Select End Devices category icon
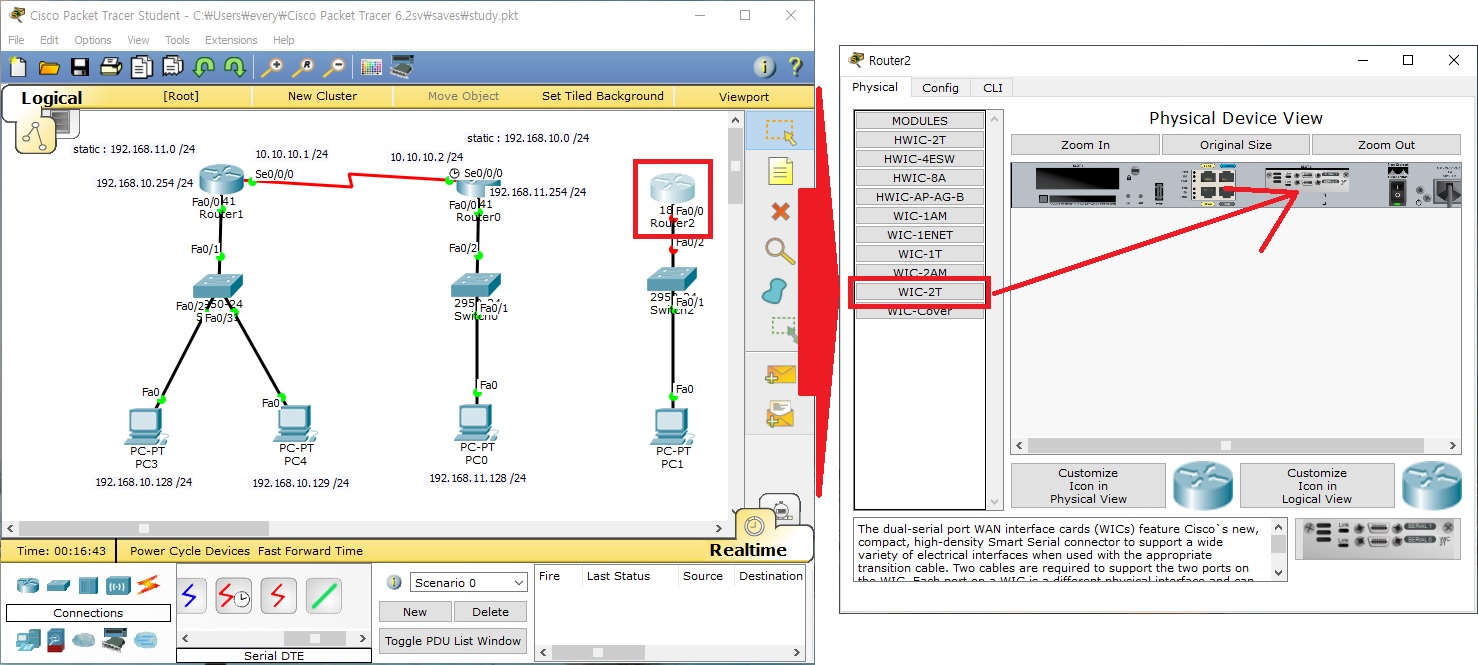Viewport: 1478px width, 665px height. coord(27,638)
